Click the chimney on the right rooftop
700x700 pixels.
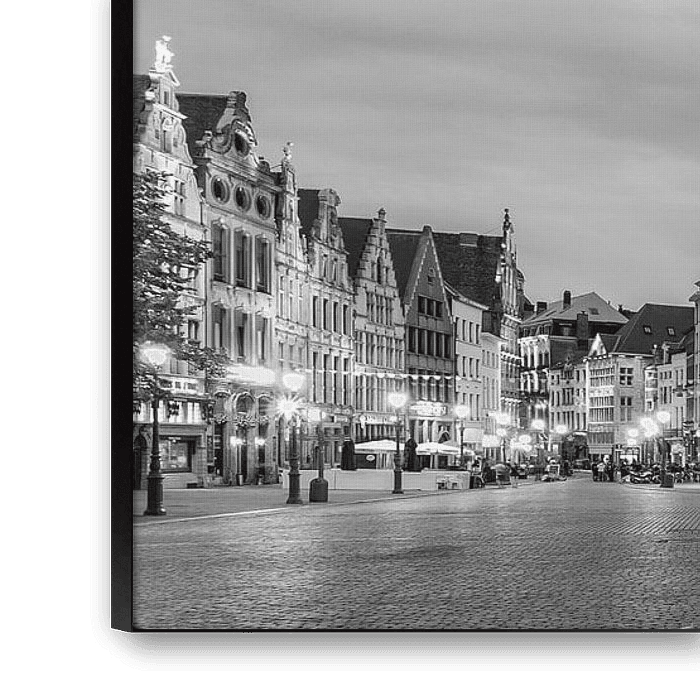pyautogui.click(x=566, y=298)
